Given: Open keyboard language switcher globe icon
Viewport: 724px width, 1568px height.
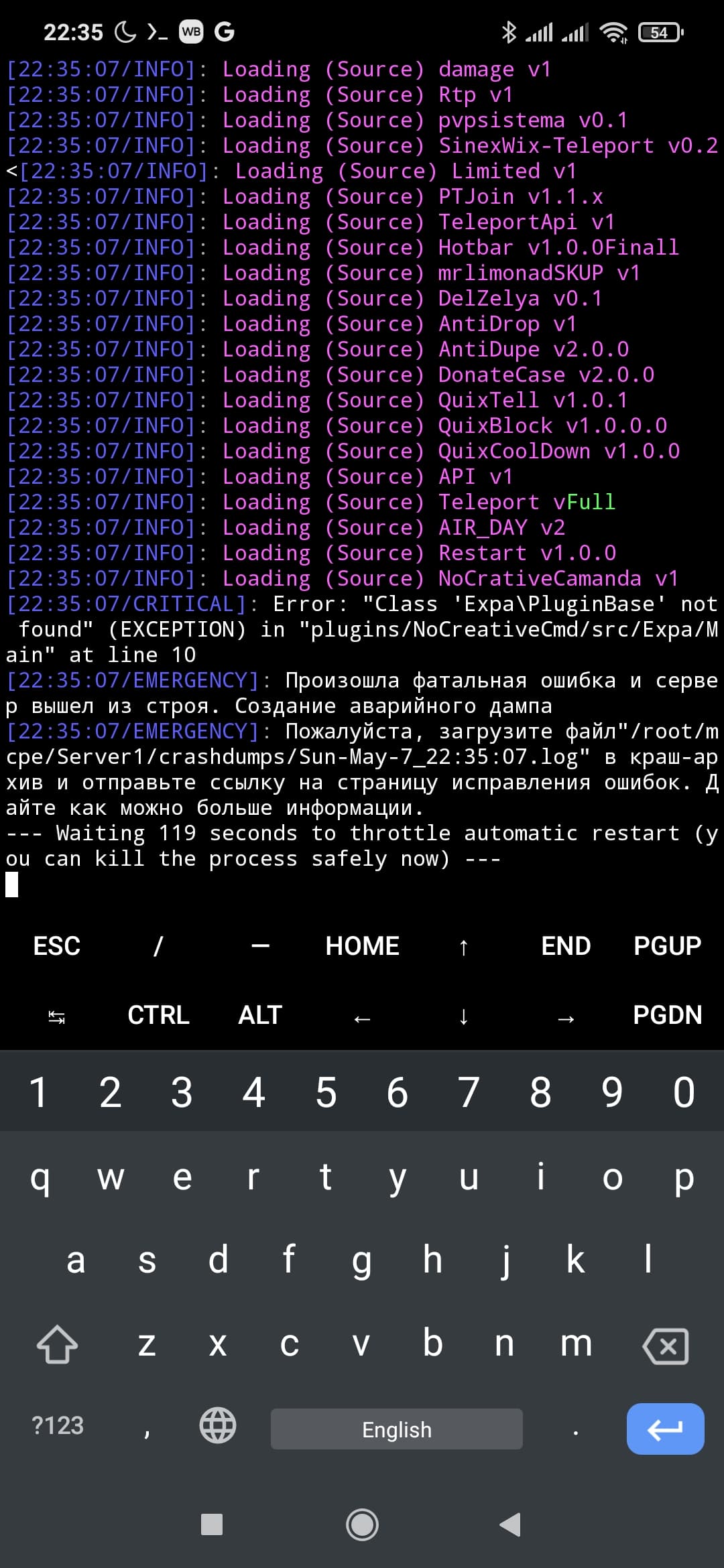Looking at the screenshot, I should pos(218,1425).
